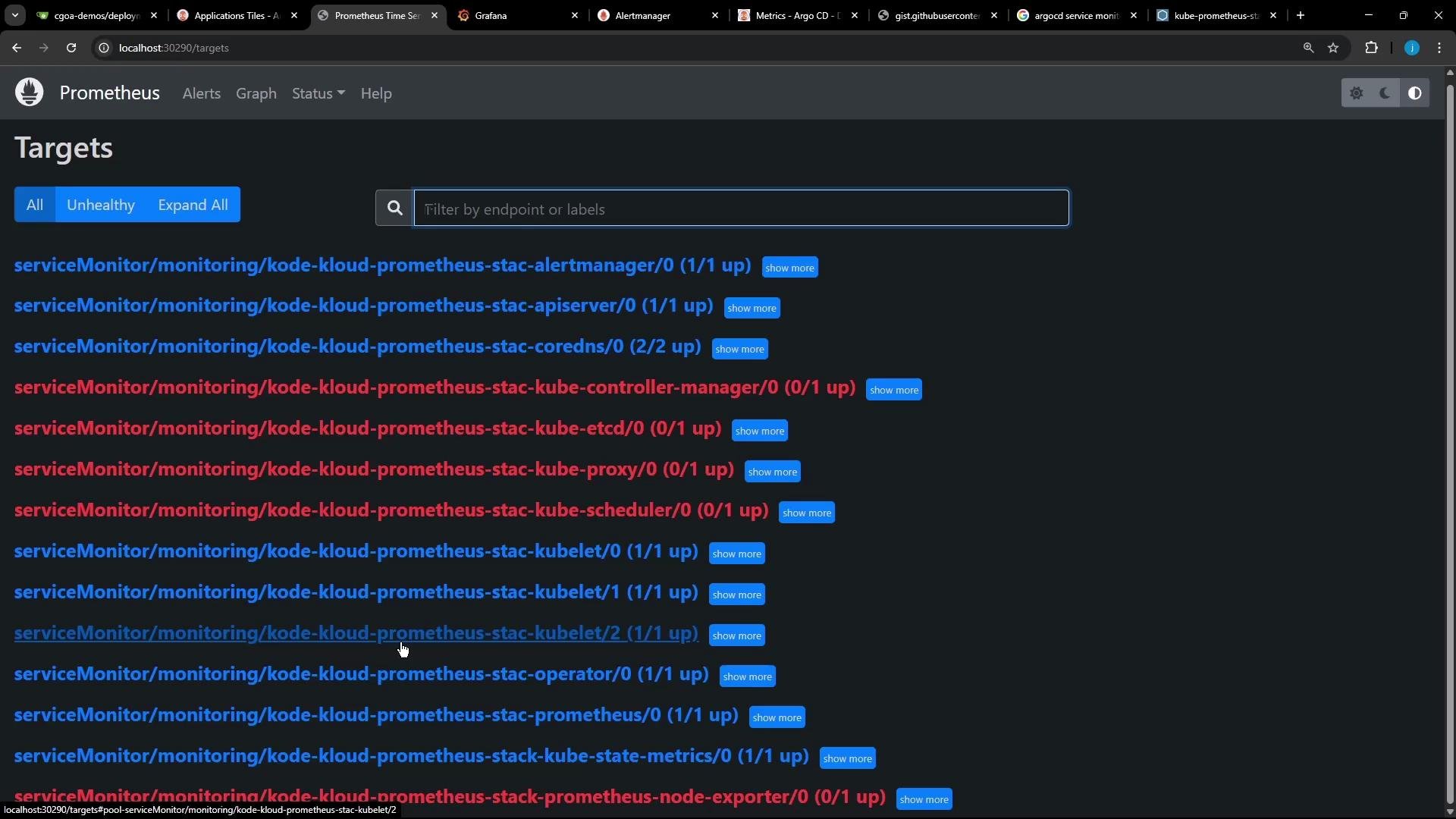Switch to dark theme moon icon
The image size is (1456, 819).
pos(1385,93)
